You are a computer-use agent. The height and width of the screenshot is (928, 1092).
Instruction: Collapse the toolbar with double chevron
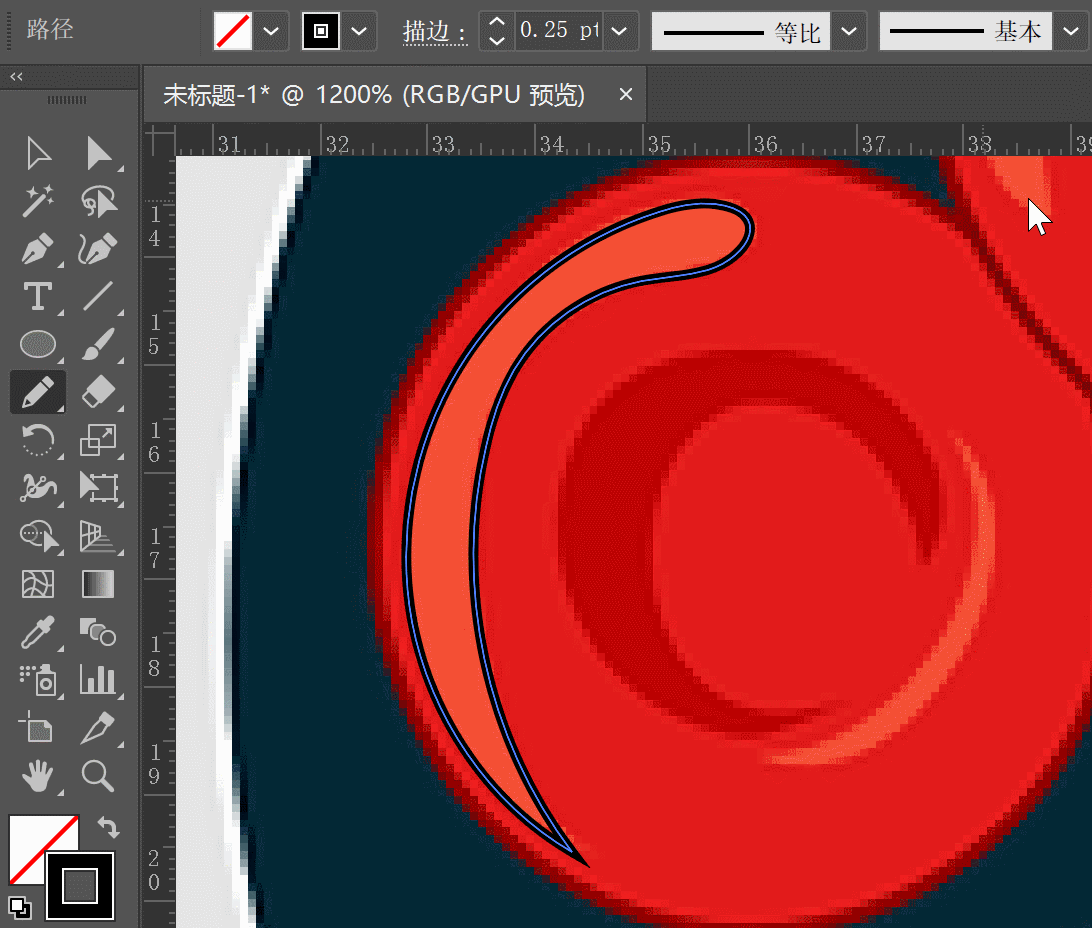(16, 77)
